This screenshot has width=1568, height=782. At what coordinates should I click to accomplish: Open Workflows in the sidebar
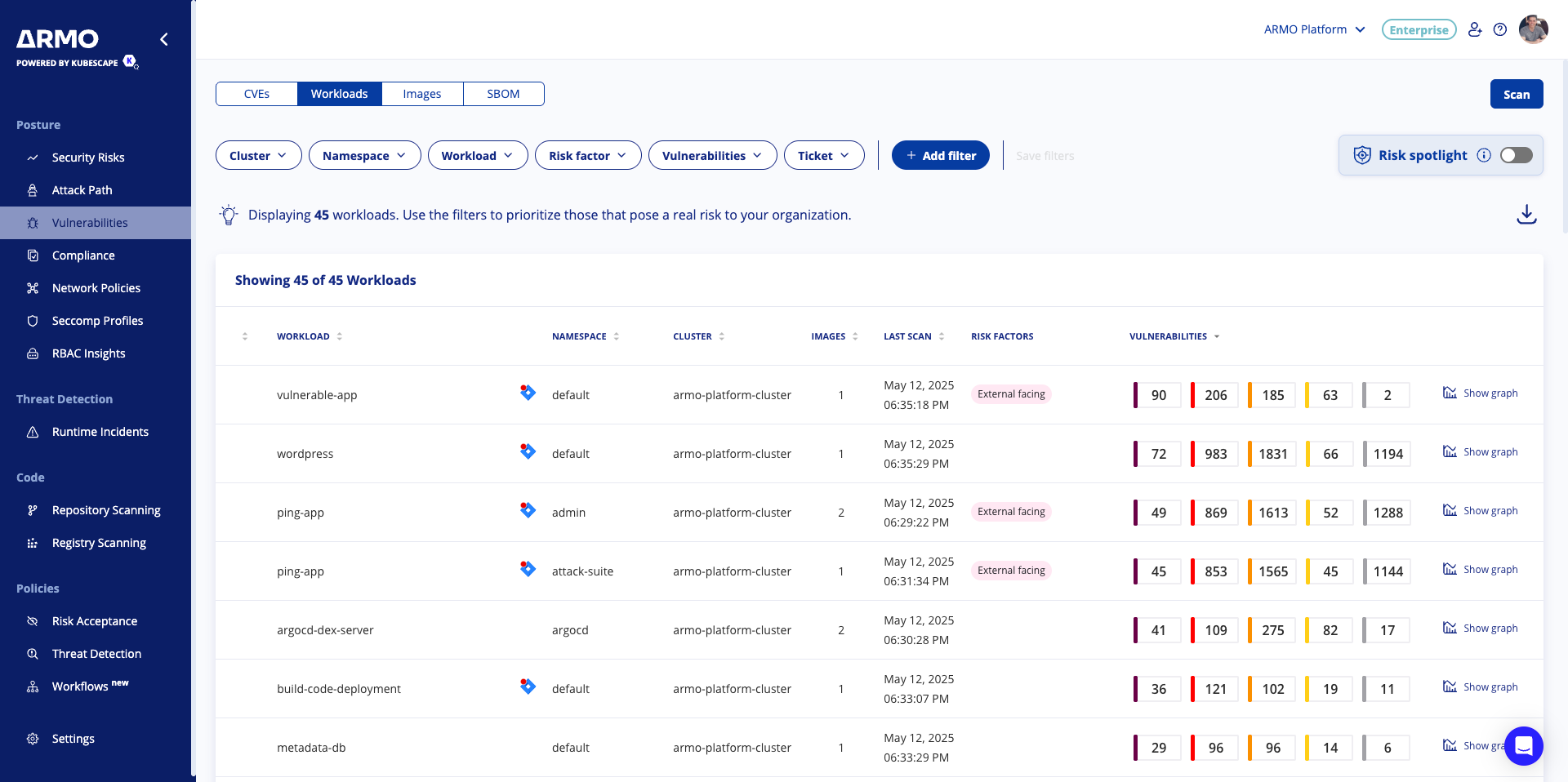click(96, 686)
